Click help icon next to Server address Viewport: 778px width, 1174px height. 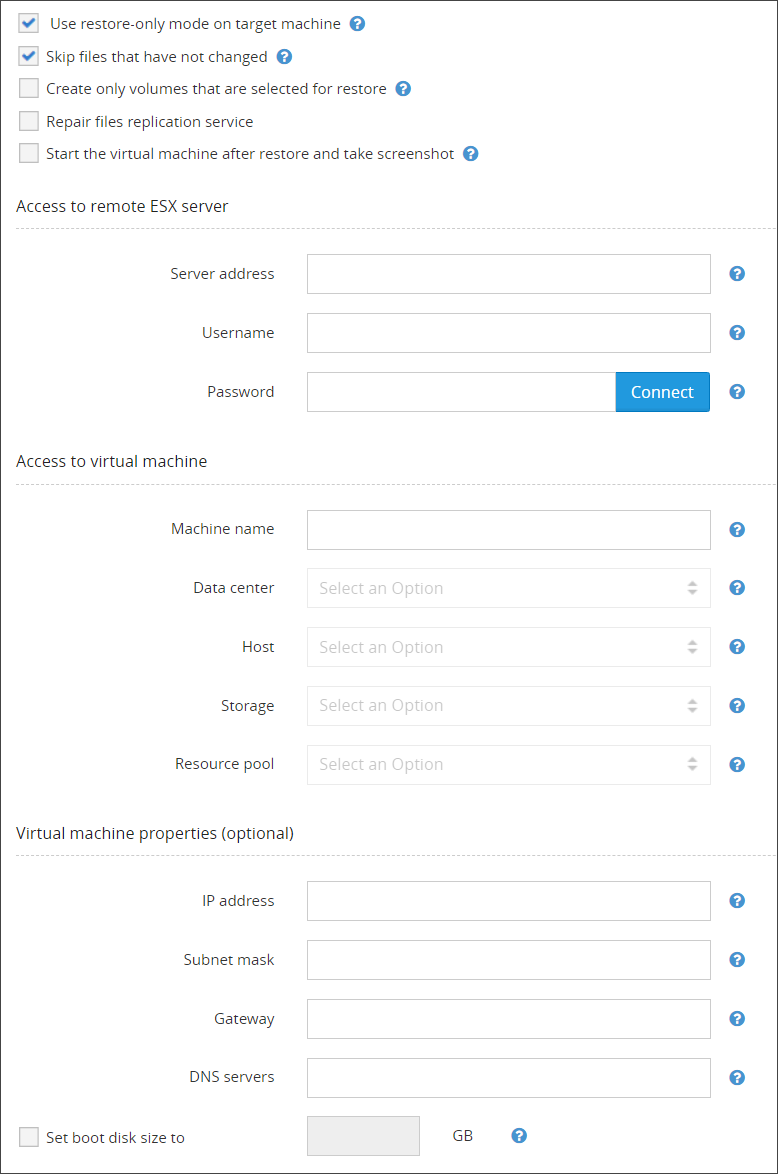737,274
